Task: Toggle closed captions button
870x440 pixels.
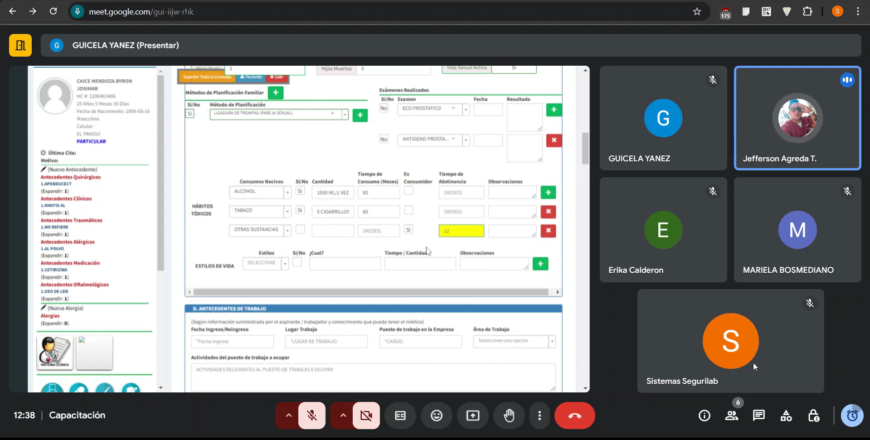Action: pyautogui.click(x=400, y=415)
